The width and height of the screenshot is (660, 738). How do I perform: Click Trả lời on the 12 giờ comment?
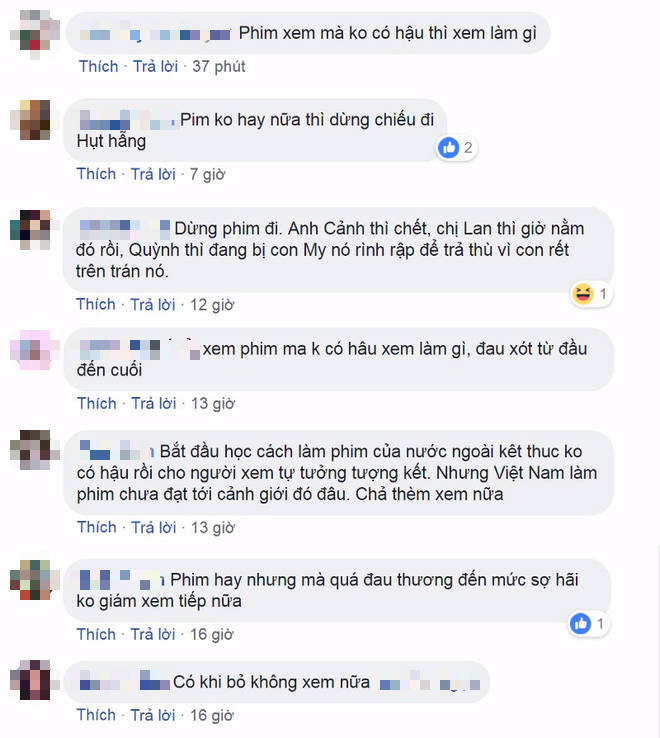click(x=153, y=305)
